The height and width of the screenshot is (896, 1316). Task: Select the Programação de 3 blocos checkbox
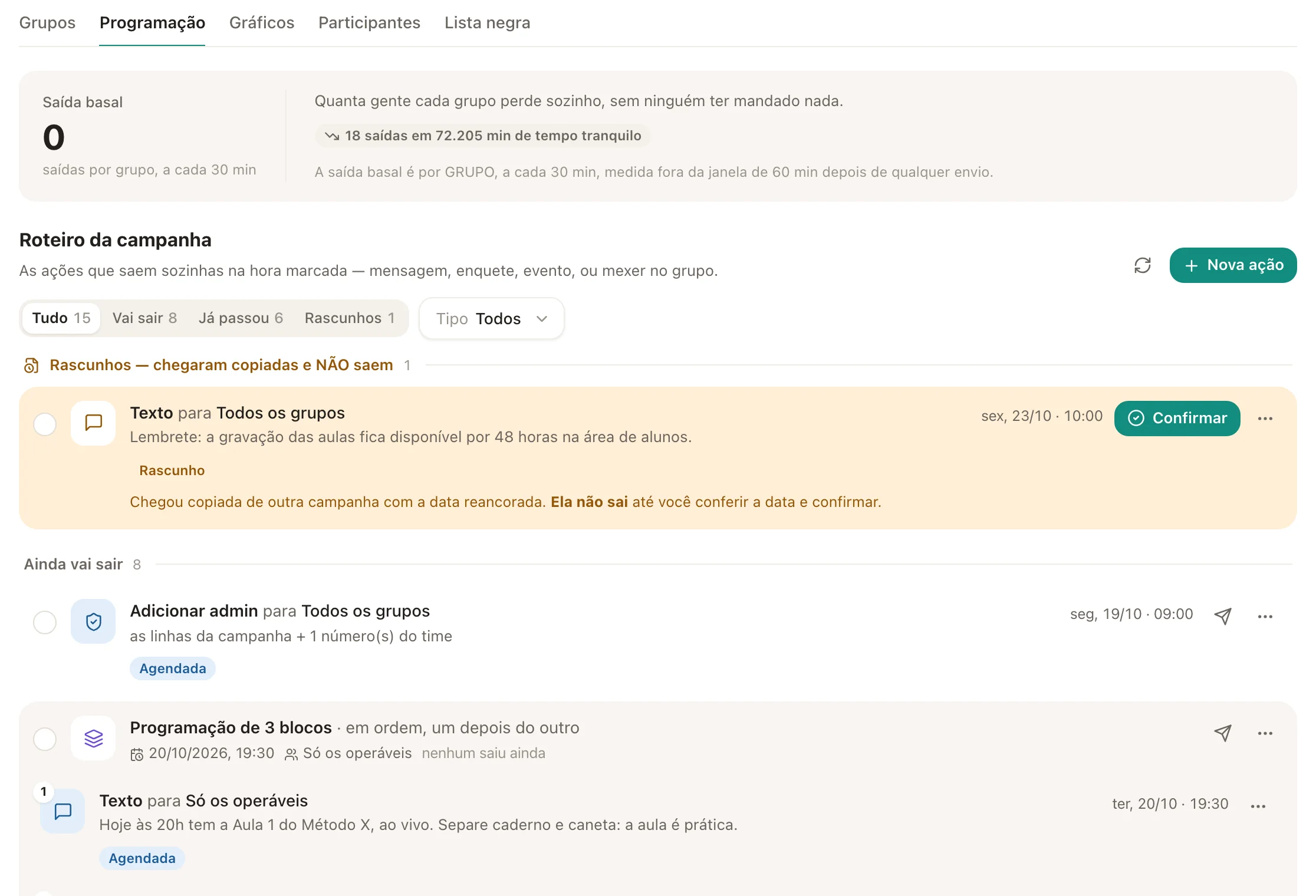click(45, 739)
